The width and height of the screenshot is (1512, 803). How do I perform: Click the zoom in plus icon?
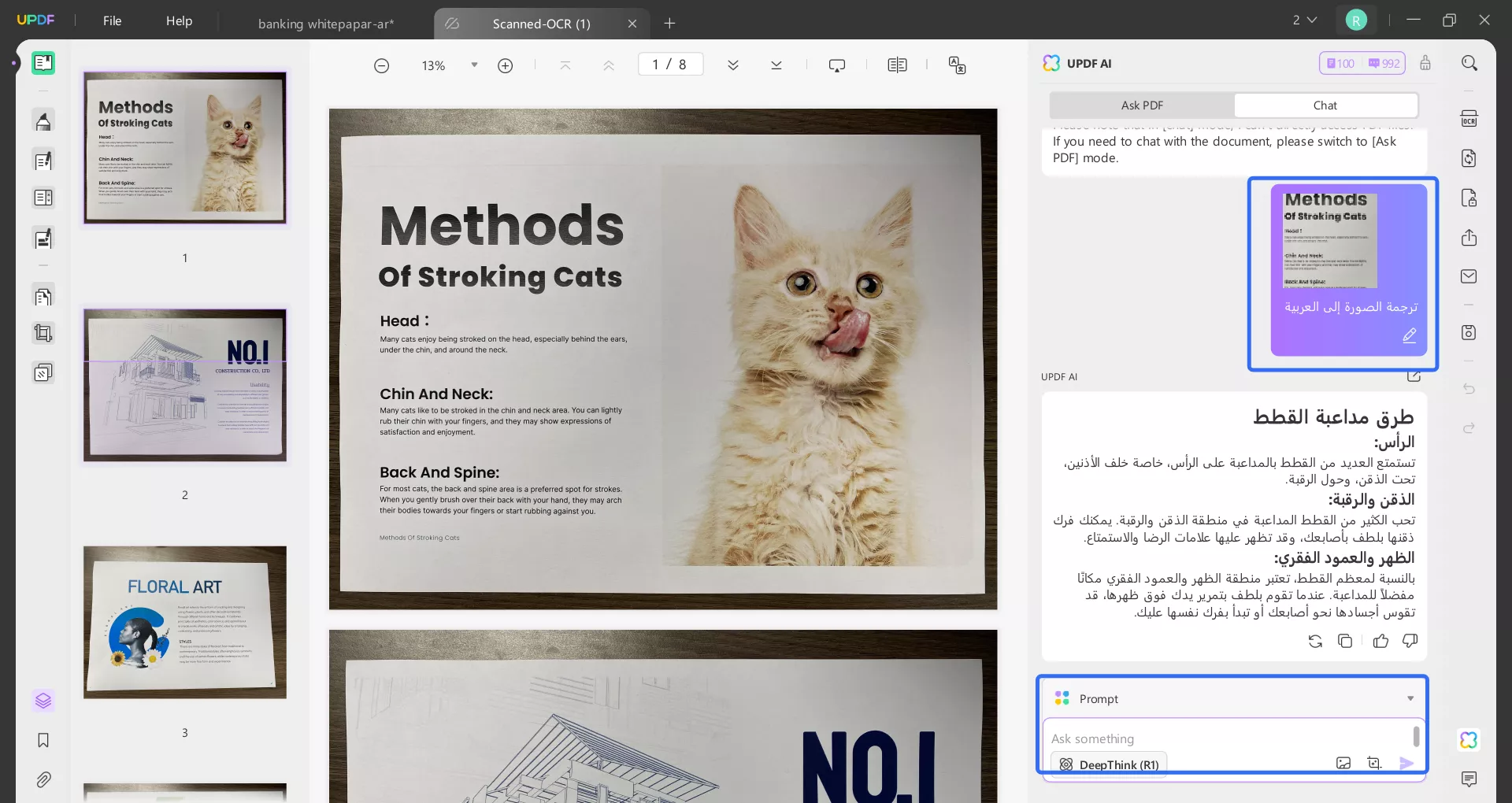click(x=506, y=65)
